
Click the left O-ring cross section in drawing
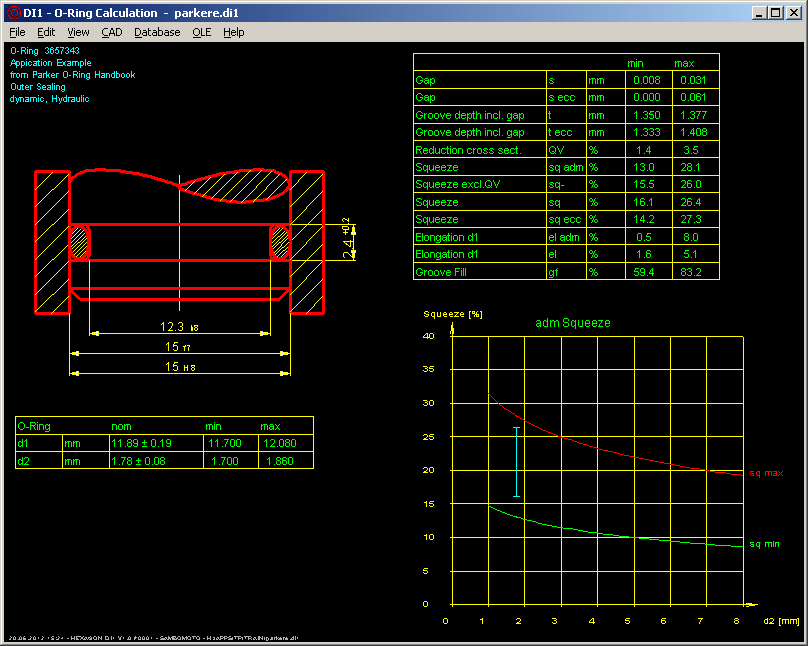click(x=79, y=242)
